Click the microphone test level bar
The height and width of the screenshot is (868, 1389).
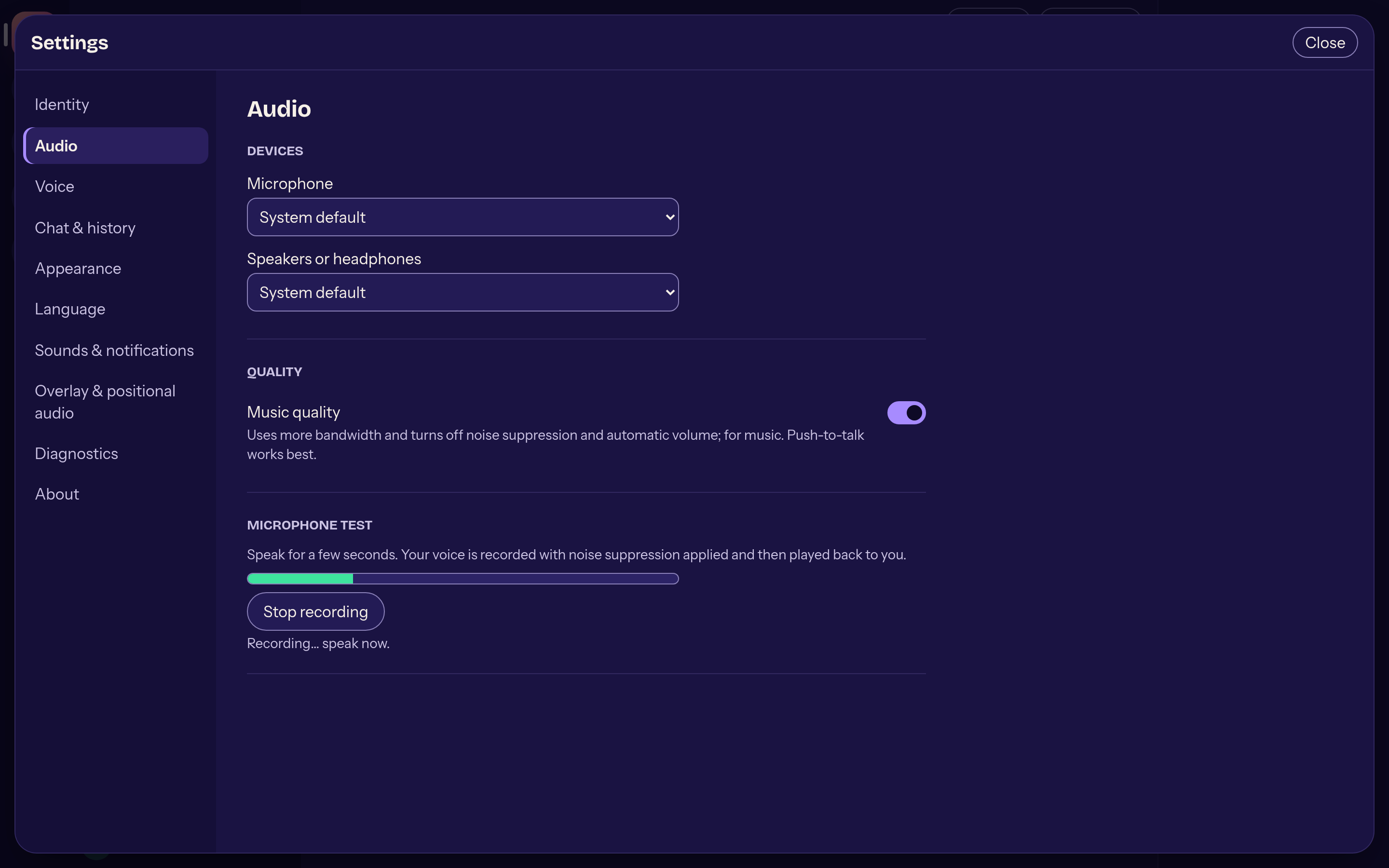(463, 579)
